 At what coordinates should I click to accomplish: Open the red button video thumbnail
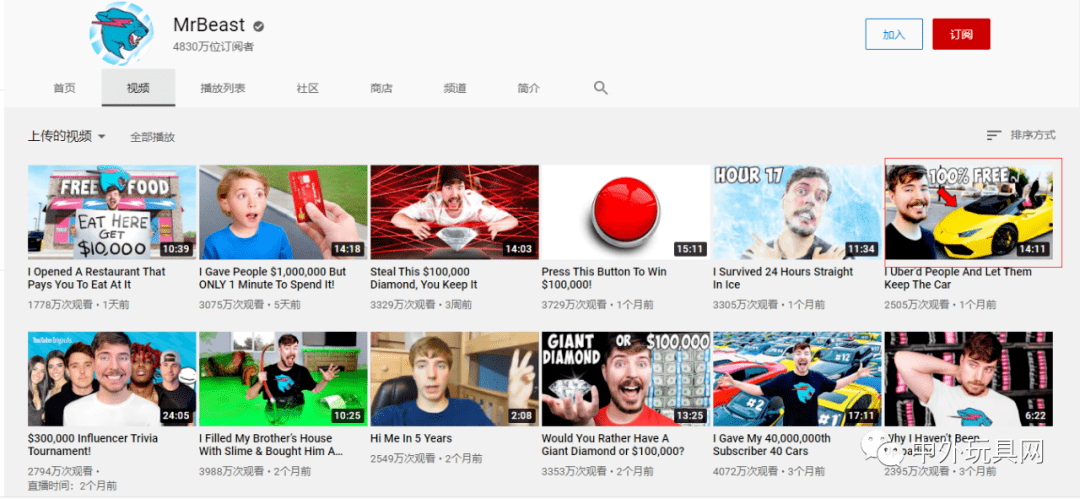coord(625,212)
